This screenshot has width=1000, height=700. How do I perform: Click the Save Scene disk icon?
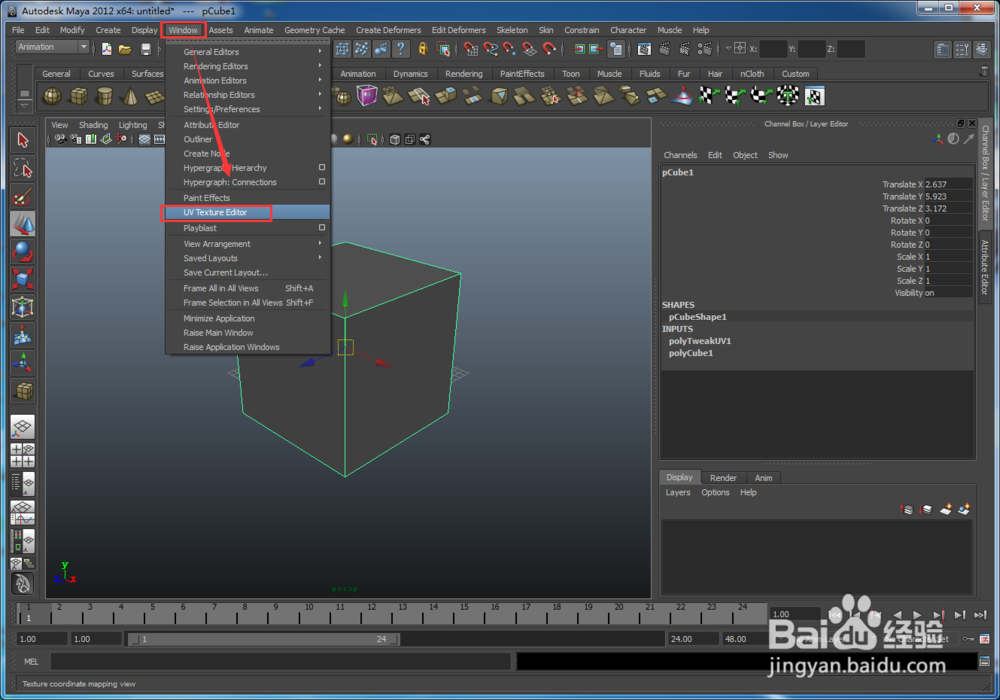pyautogui.click(x=145, y=49)
